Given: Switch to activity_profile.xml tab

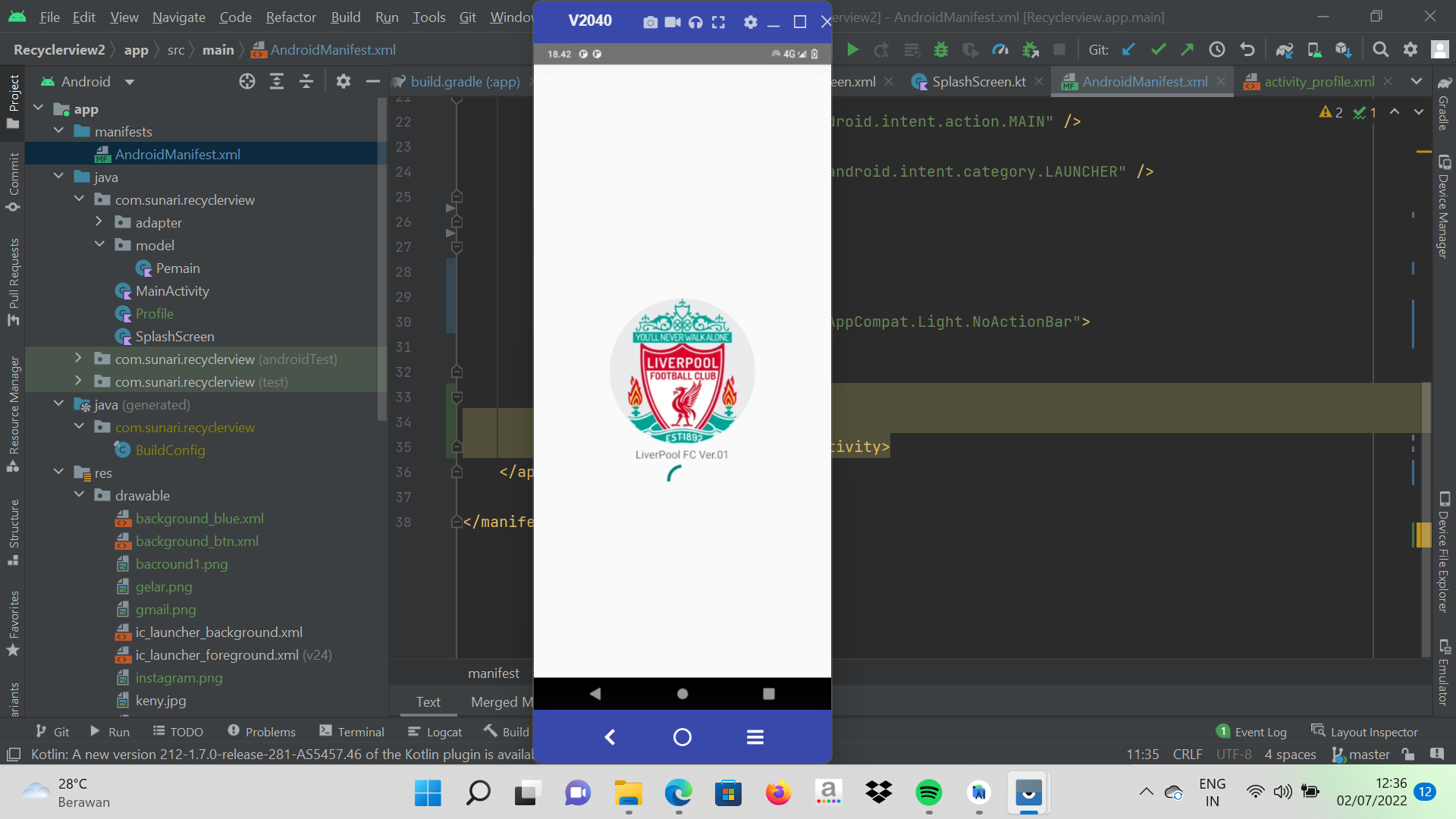Looking at the screenshot, I should pyautogui.click(x=1319, y=82).
